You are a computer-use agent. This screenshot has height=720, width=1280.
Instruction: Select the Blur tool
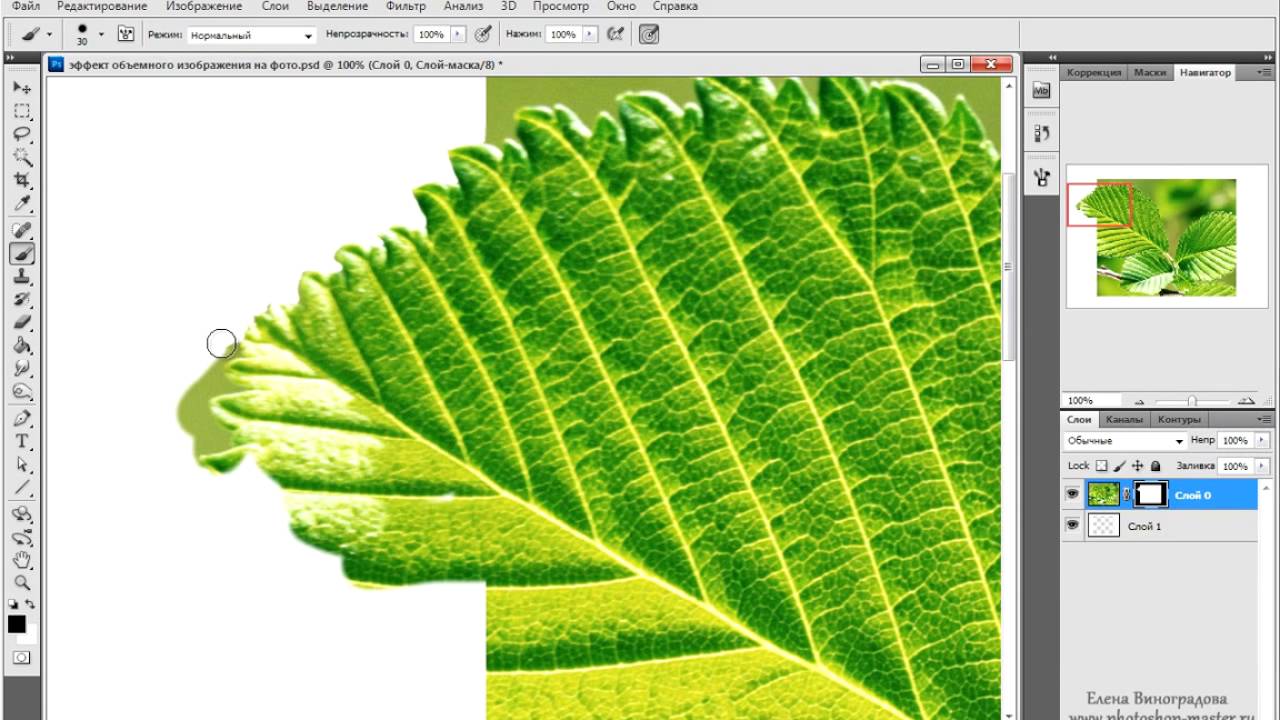(x=22, y=369)
